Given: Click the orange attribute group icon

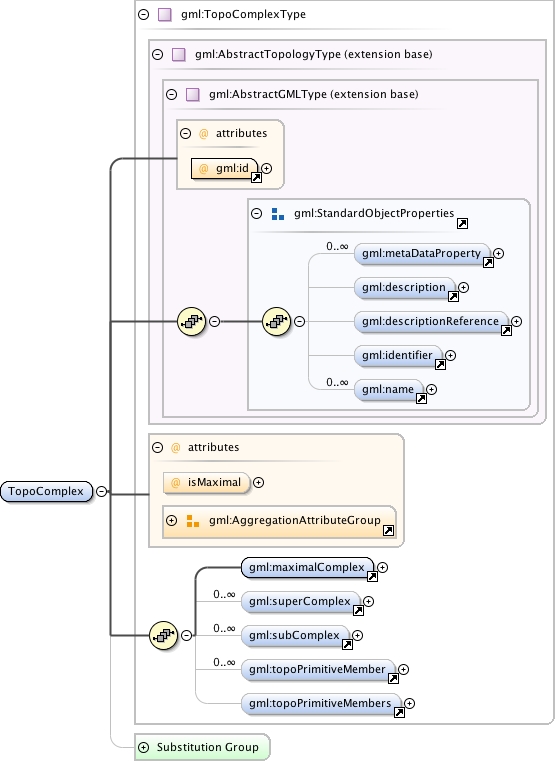Looking at the screenshot, I should click(x=193, y=521).
